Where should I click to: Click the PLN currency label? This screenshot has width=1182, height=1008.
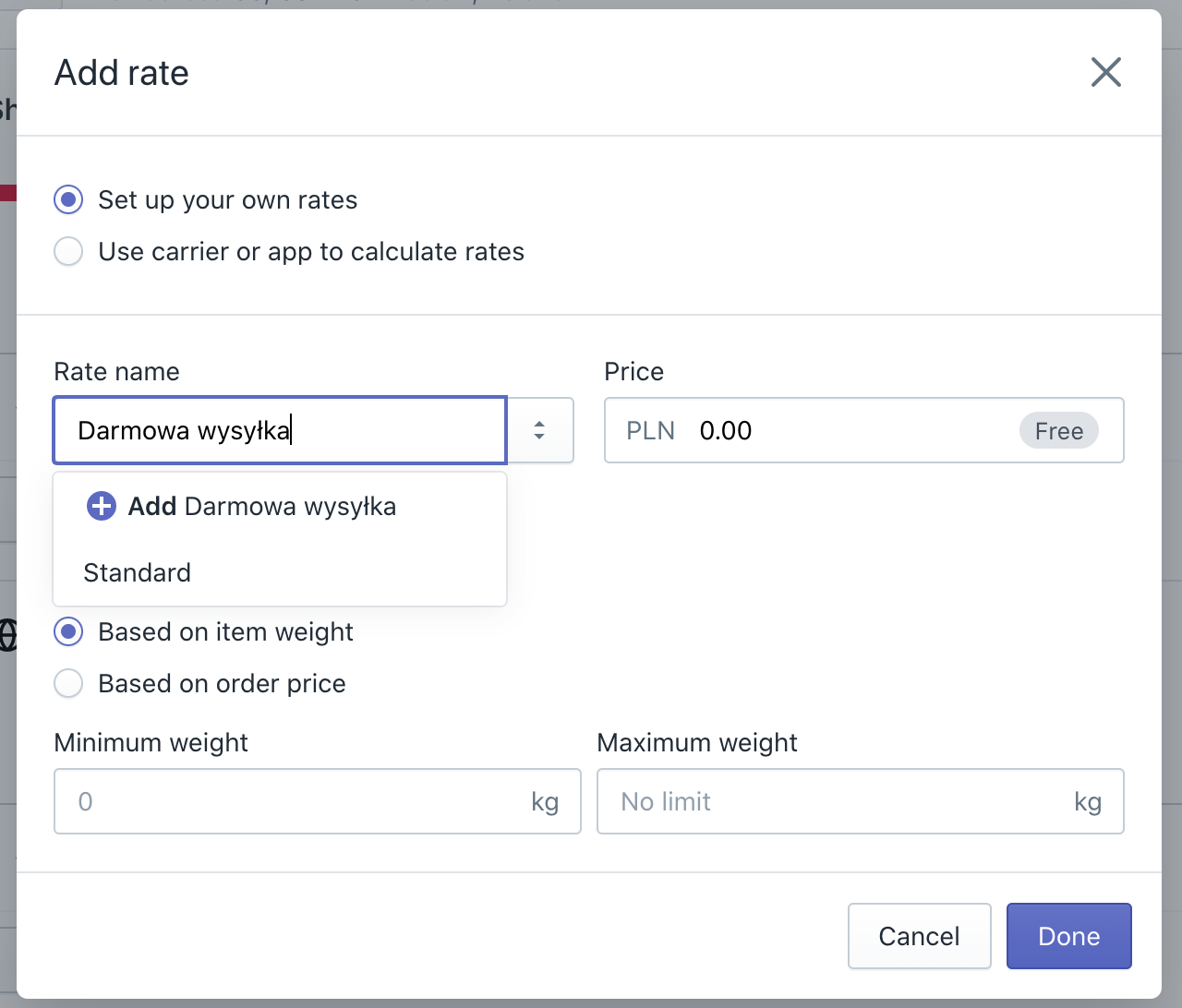click(649, 430)
